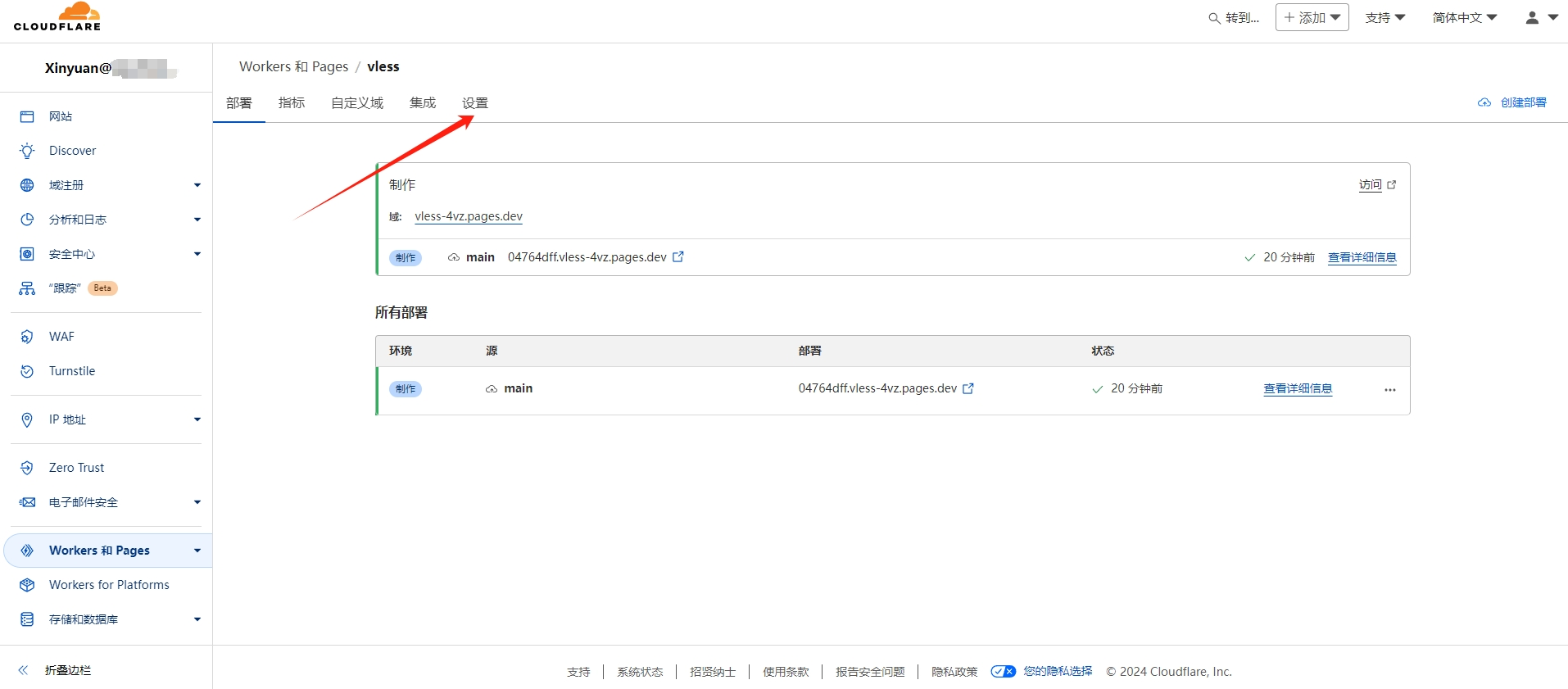Open the 简体中文 language dropdown
Image resolution: width=1568 pixels, height=689 pixels.
click(1464, 17)
